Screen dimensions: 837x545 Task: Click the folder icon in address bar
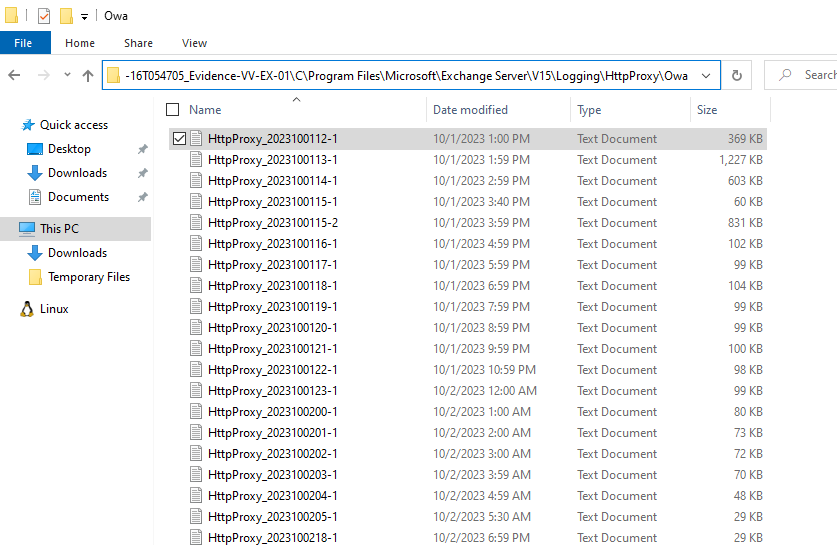(113, 75)
